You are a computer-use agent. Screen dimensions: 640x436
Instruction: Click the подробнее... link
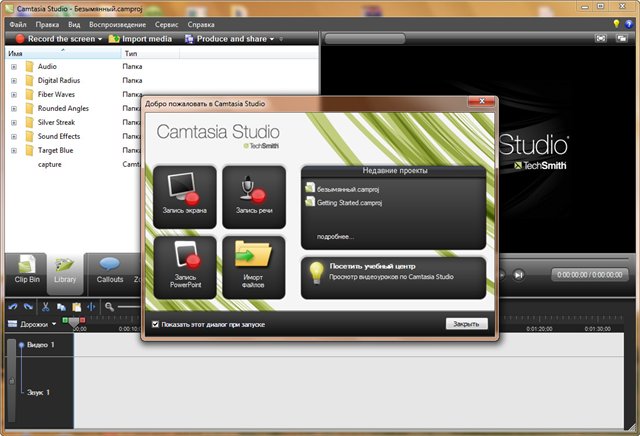(x=335, y=236)
